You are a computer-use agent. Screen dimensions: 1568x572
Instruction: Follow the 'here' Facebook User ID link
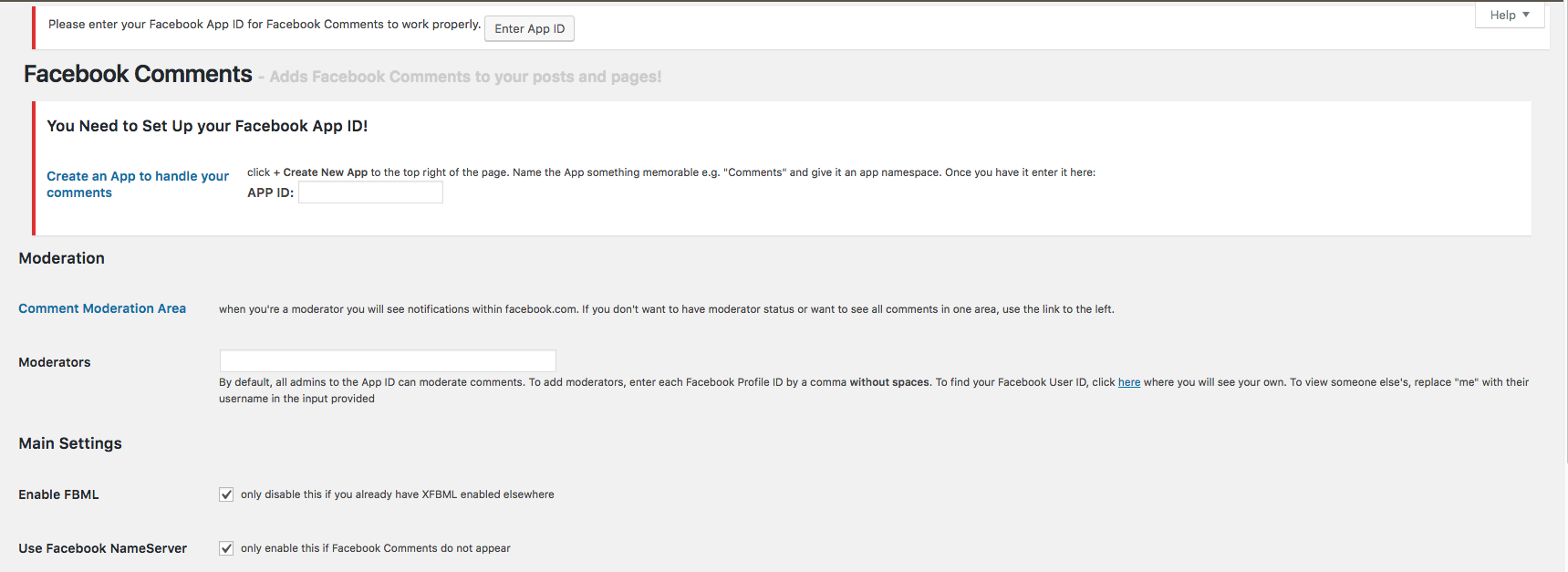[x=1129, y=382]
